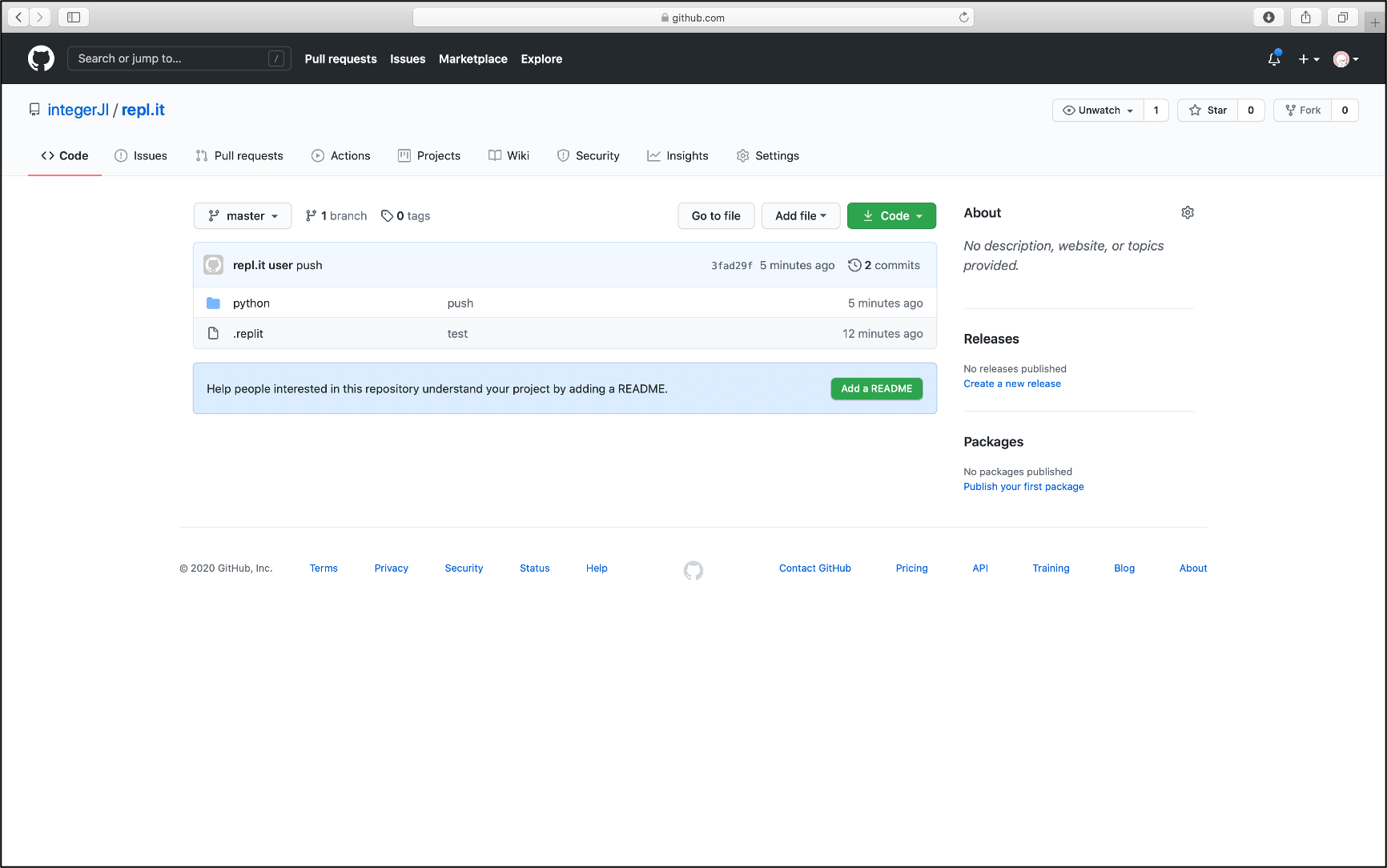Open the watchers count 1
Screen dimensions: 1387x868
(1156, 111)
